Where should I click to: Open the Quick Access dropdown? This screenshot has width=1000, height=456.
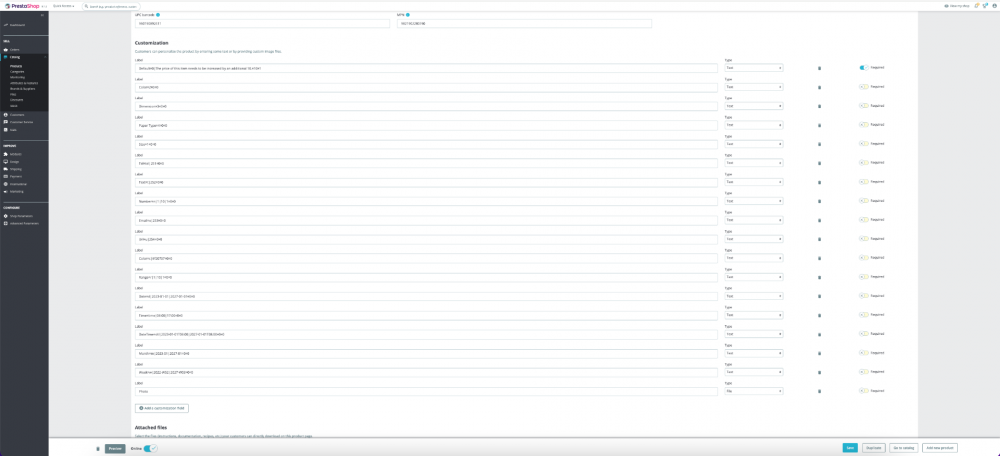(63, 6)
